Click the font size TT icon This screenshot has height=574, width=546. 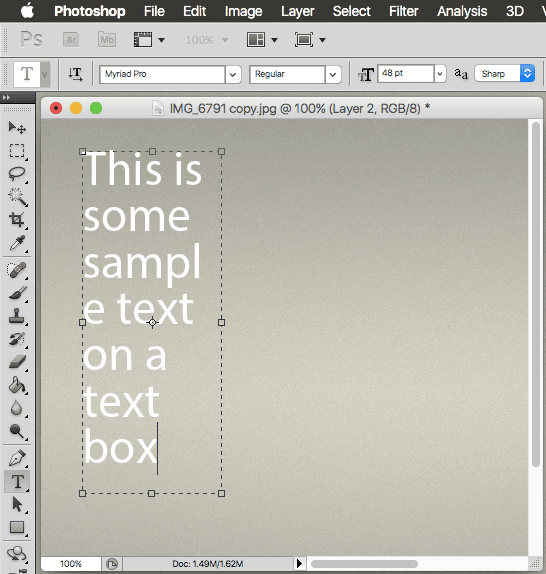point(366,75)
